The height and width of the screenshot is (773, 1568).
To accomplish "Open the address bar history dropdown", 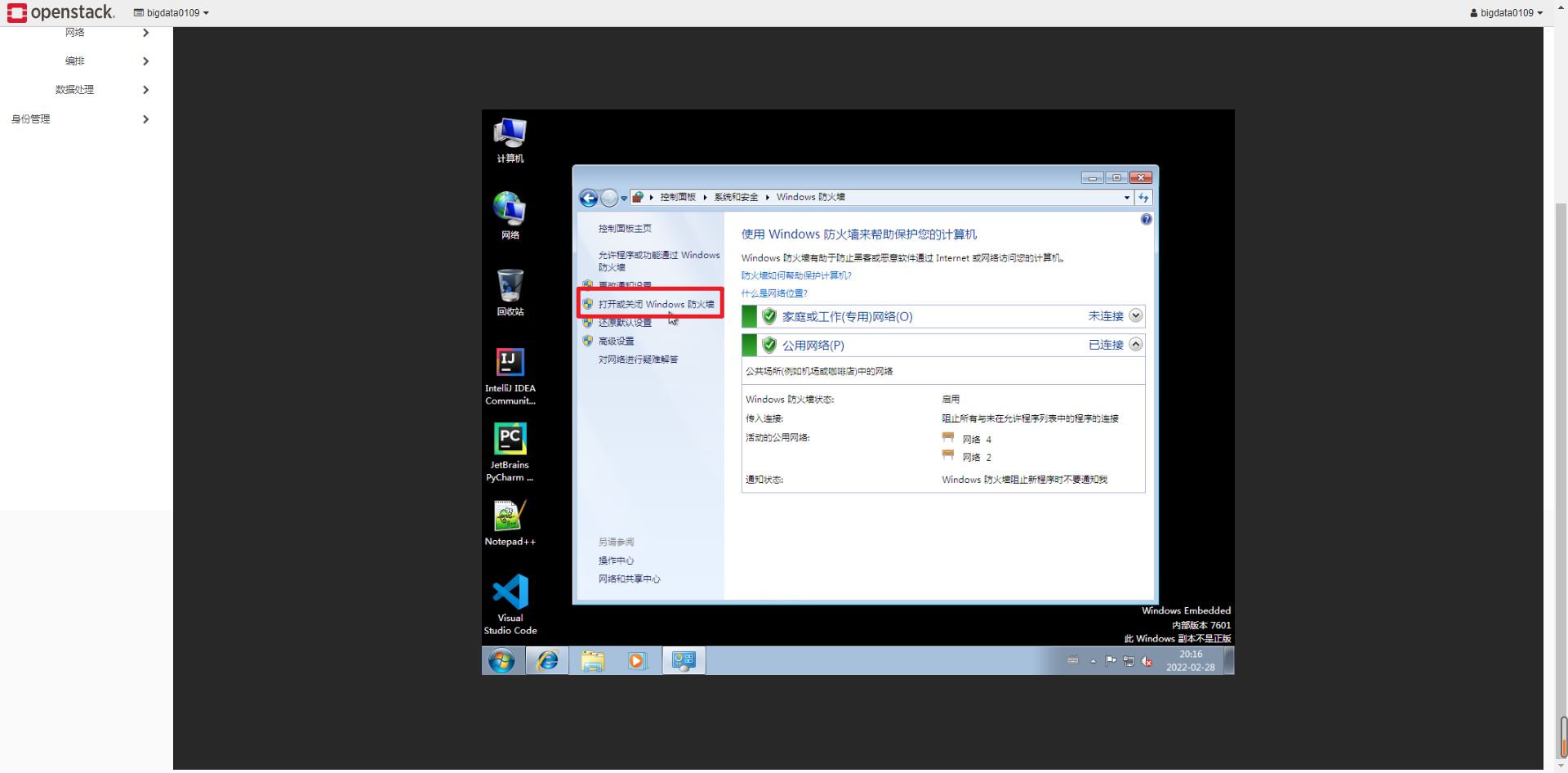I will [1127, 197].
